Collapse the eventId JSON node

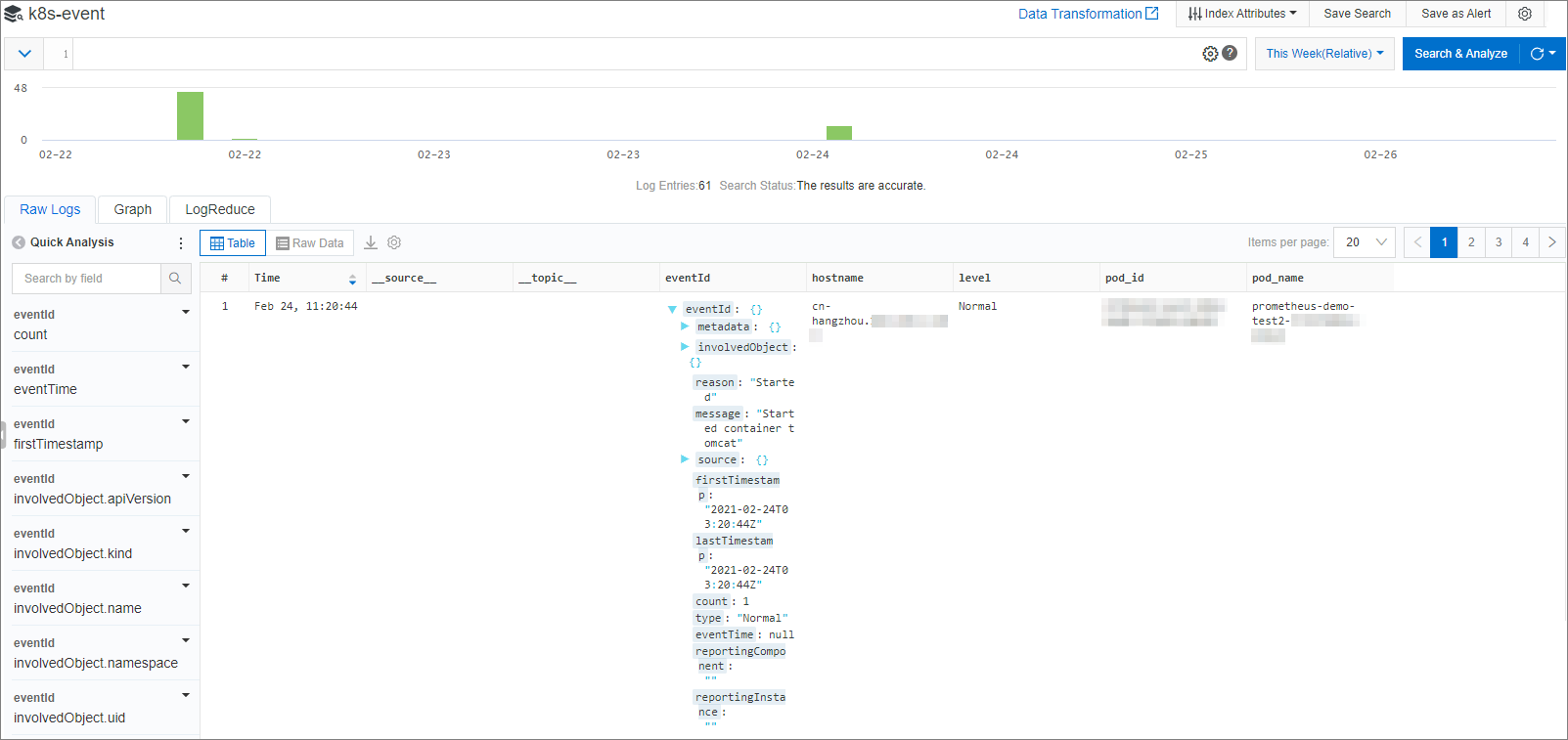pyautogui.click(x=672, y=310)
